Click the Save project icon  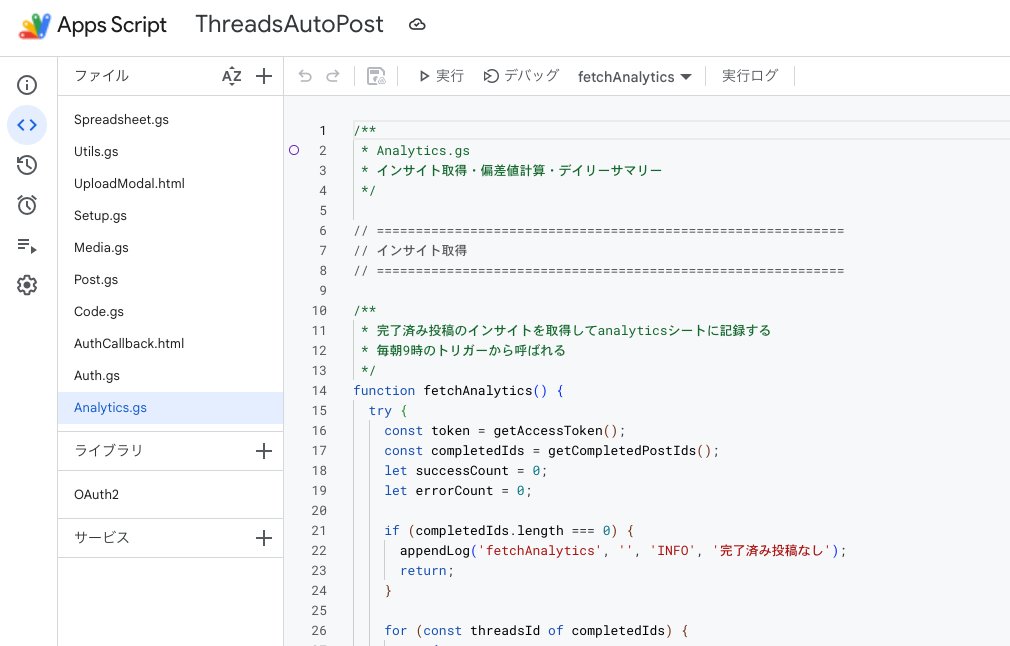click(376, 76)
